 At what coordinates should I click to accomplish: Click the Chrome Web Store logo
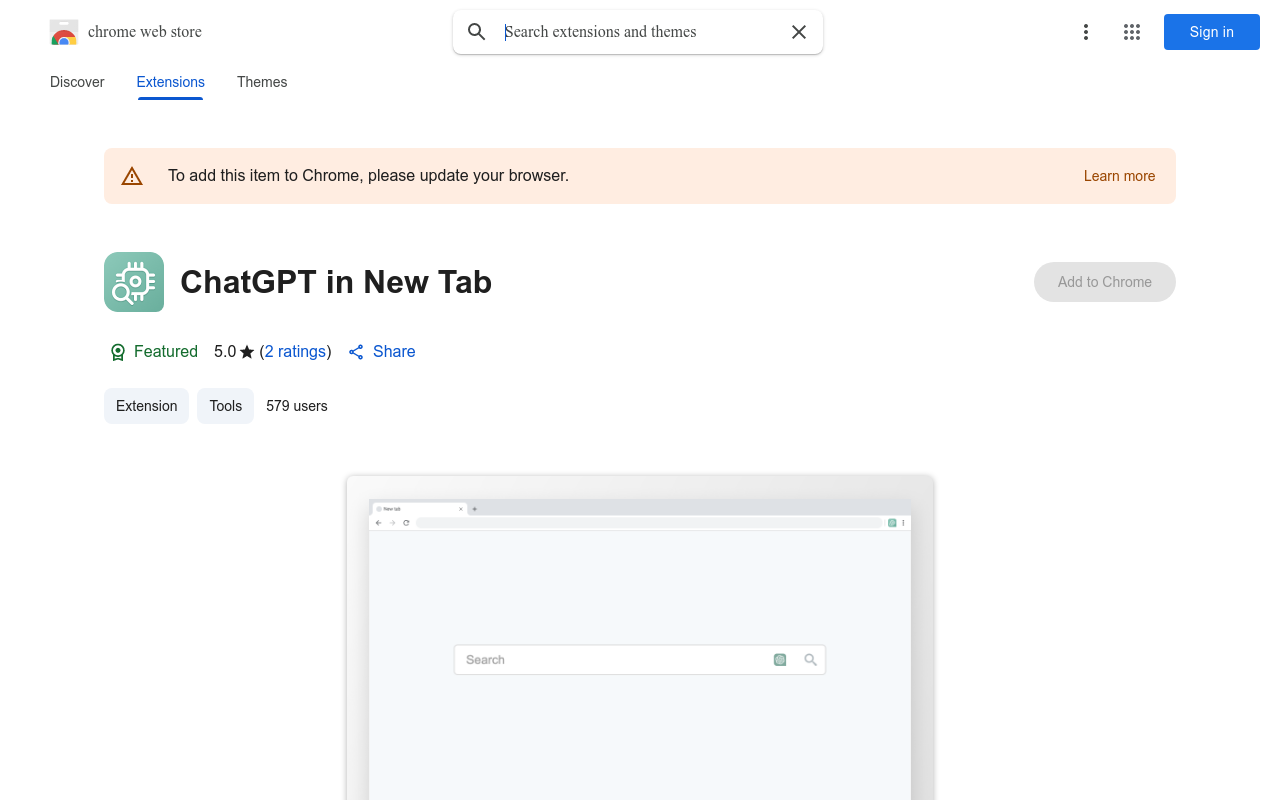(64, 32)
